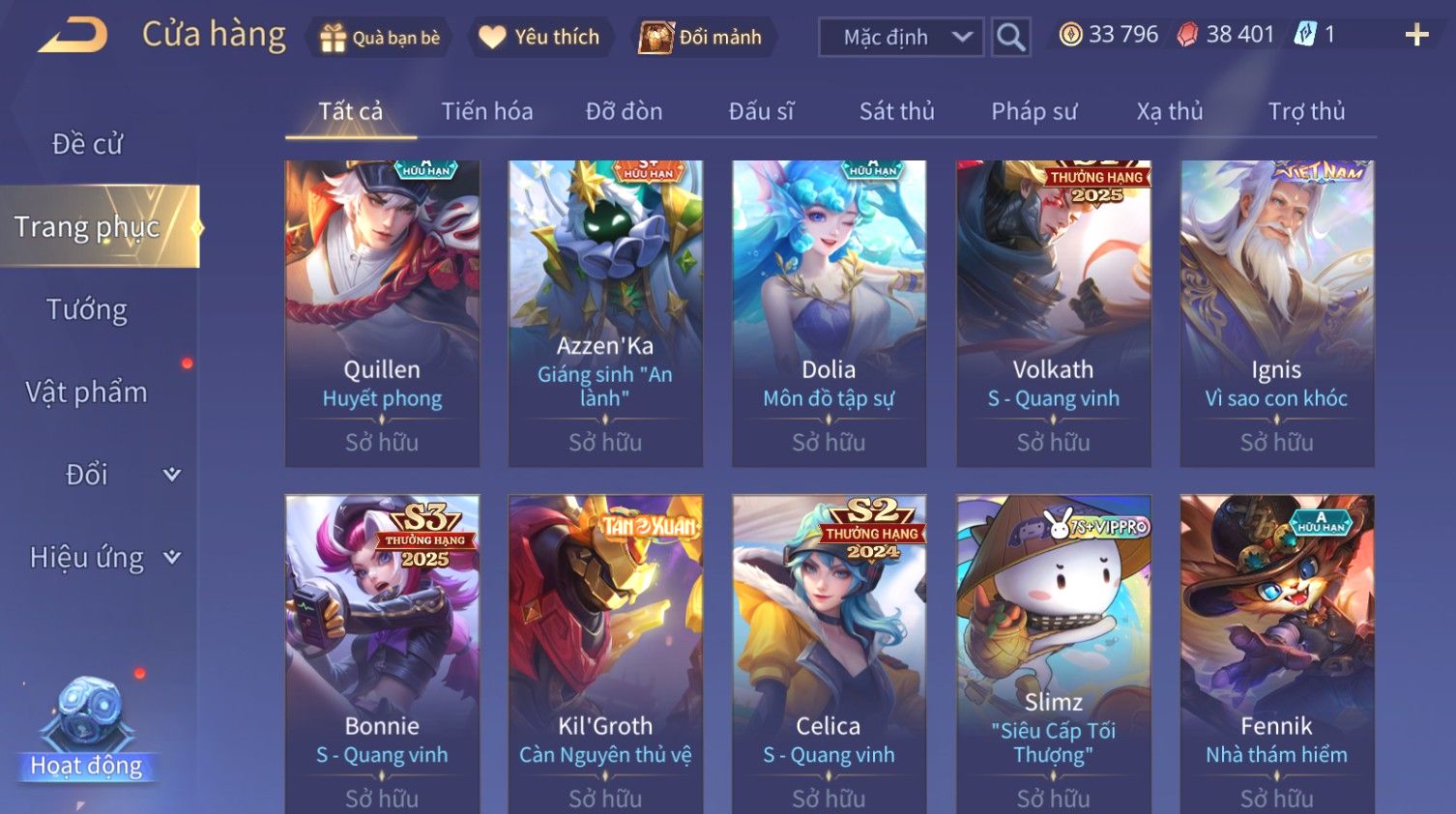Screen dimensions: 1456x814
Task: Open the Tướng sidebar menu
Action: (87, 309)
